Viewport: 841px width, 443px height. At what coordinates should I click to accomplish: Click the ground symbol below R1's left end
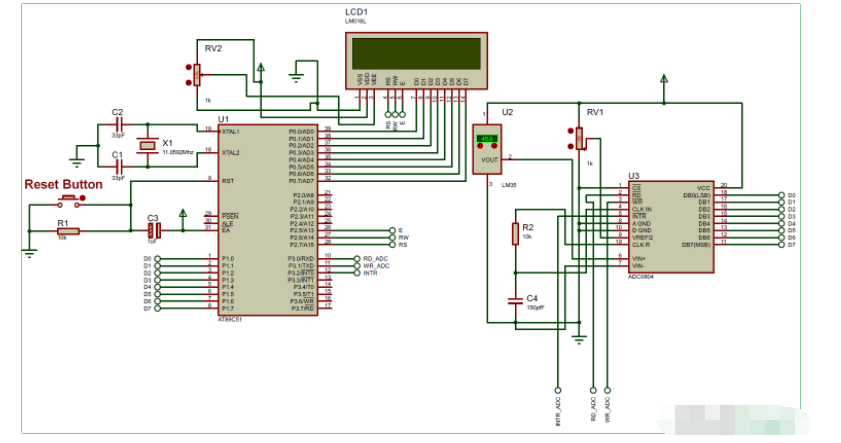[29, 254]
